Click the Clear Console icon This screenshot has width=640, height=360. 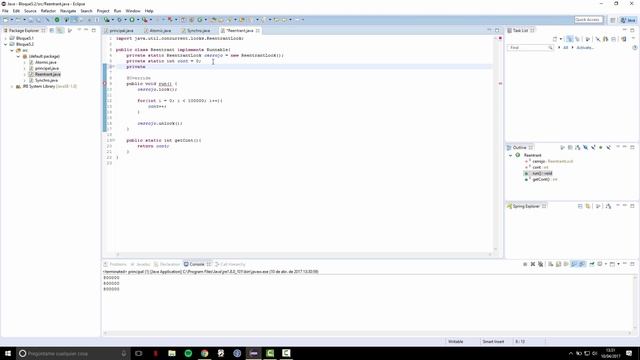551,264
